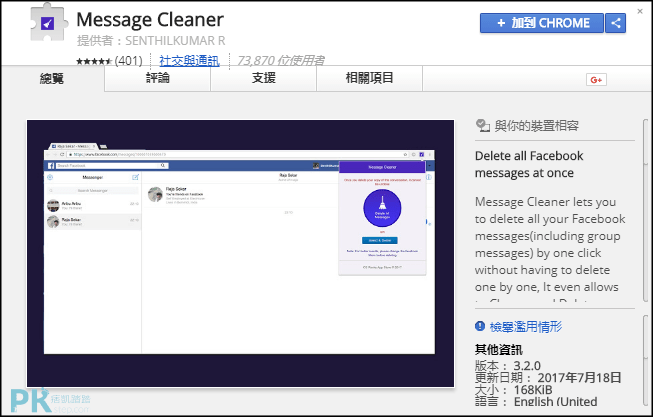Click the additional info section scrollbar
653x417 pixels.
(x=648, y=362)
